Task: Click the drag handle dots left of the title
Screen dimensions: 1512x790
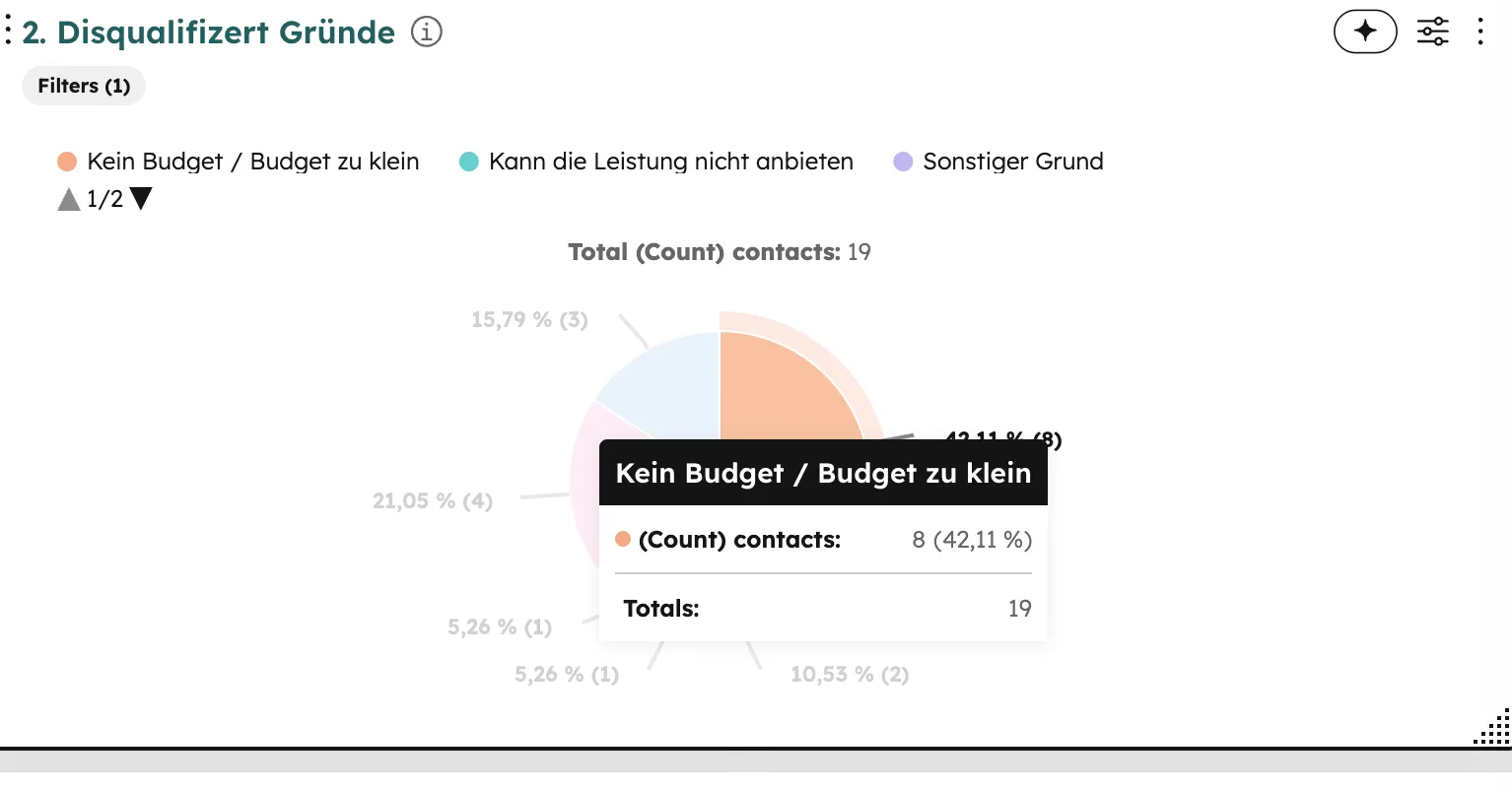Action: point(10,29)
